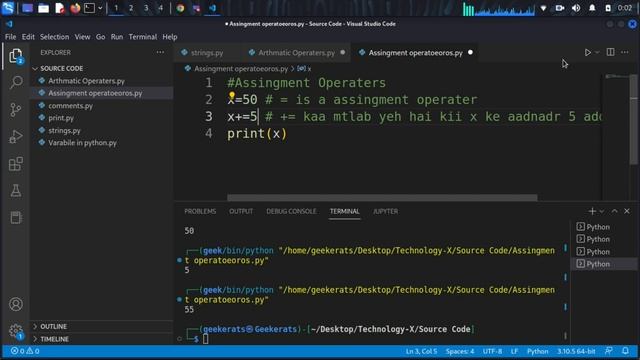Click the editor horizontal scrollbar
This screenshot has width=640, height=360.
click(x=382, y=198)
